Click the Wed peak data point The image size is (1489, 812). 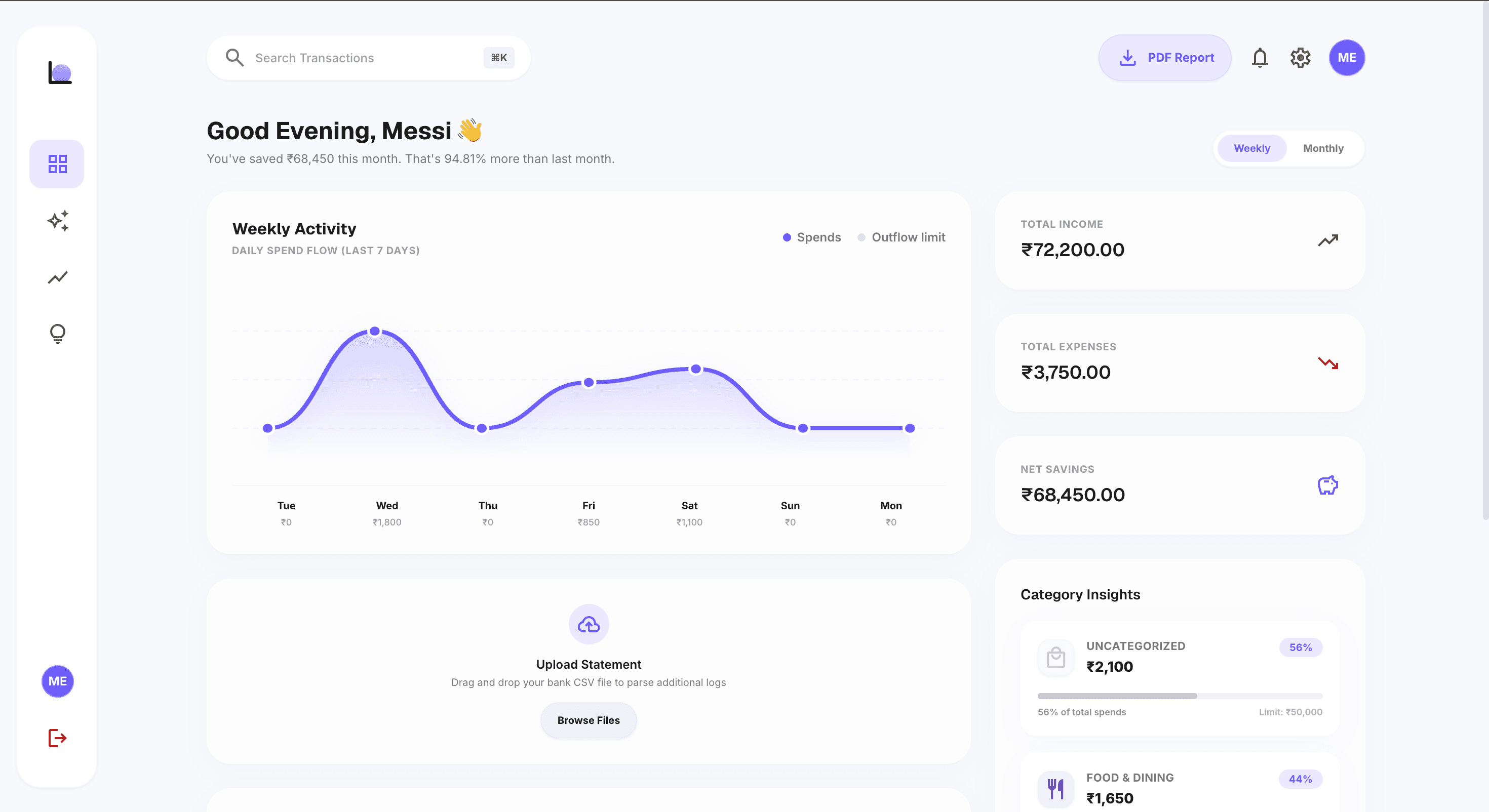point(375,331)
